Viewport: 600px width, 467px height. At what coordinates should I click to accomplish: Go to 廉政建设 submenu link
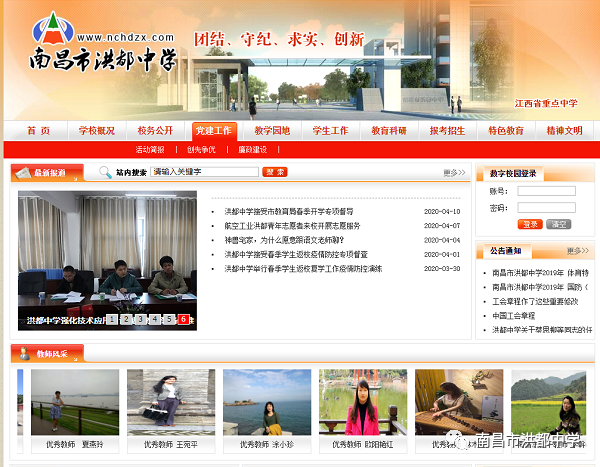coord(253,150)
